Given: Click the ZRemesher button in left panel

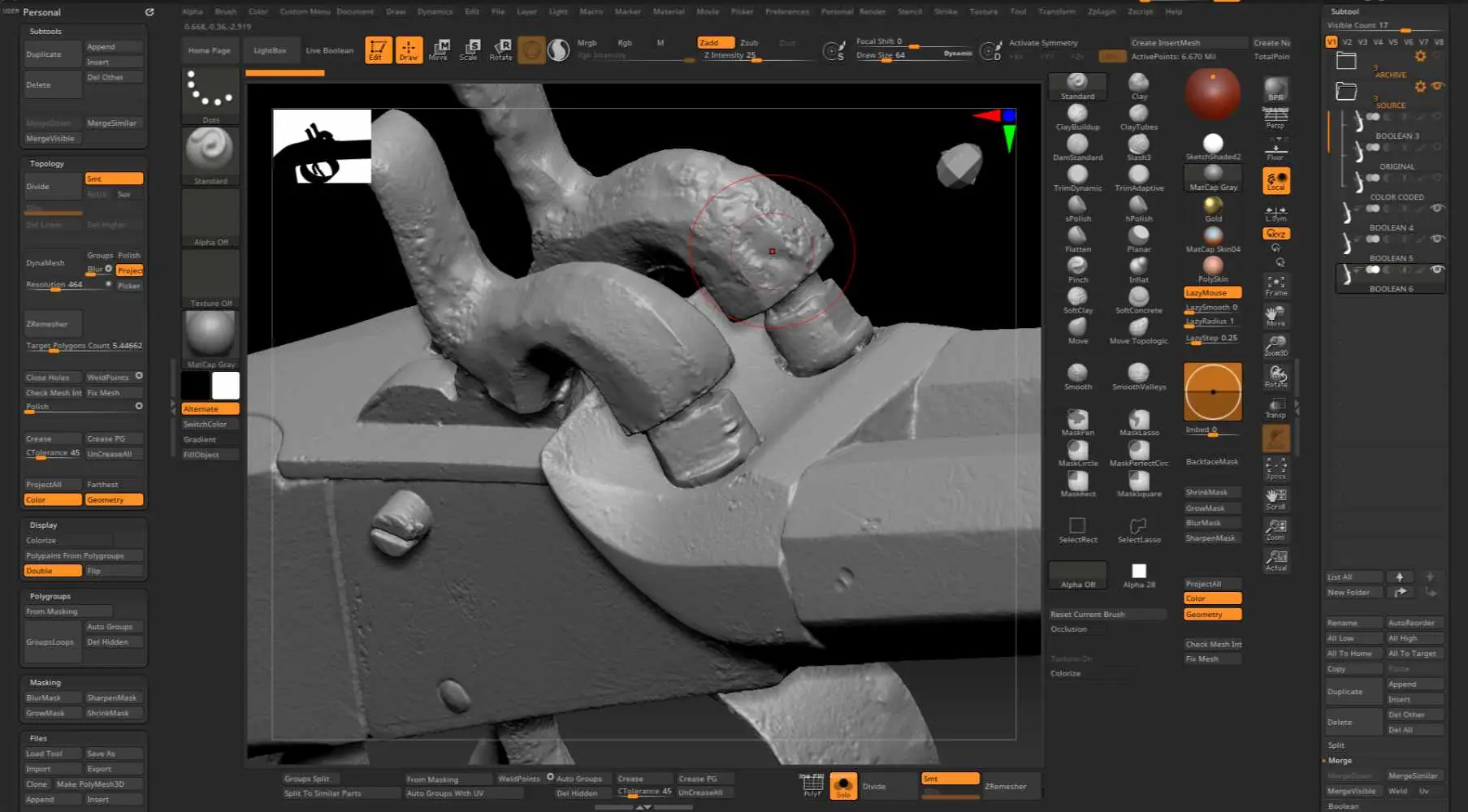Looking at the screenshot, I should tap(53, 324).
